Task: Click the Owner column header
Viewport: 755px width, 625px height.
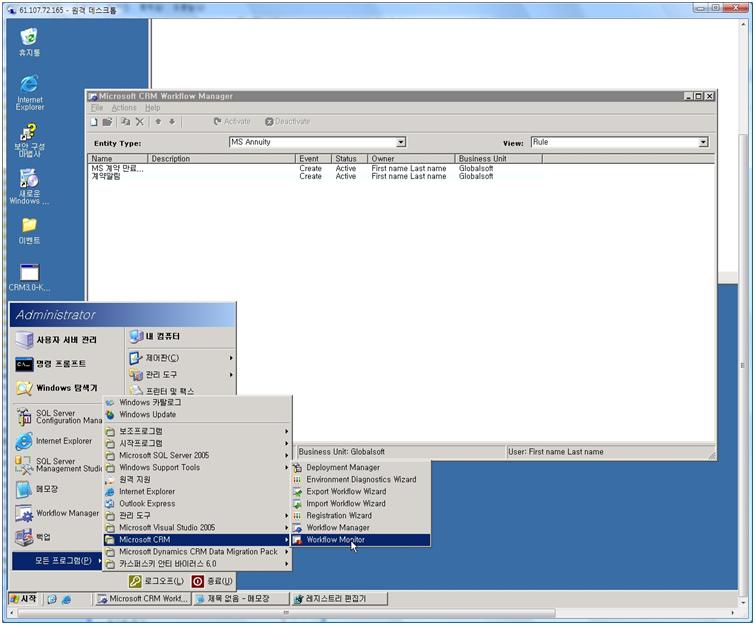Action: (411, 158)
